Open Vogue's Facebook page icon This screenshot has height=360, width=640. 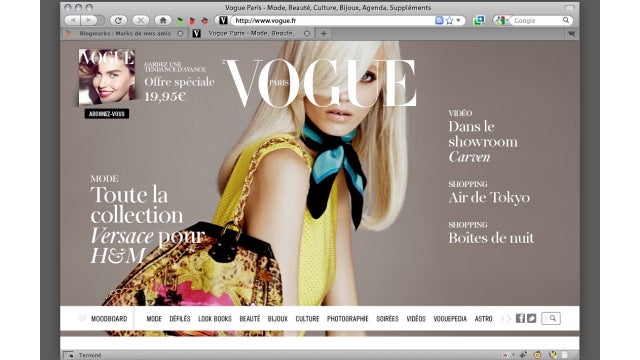click(520, 318)
